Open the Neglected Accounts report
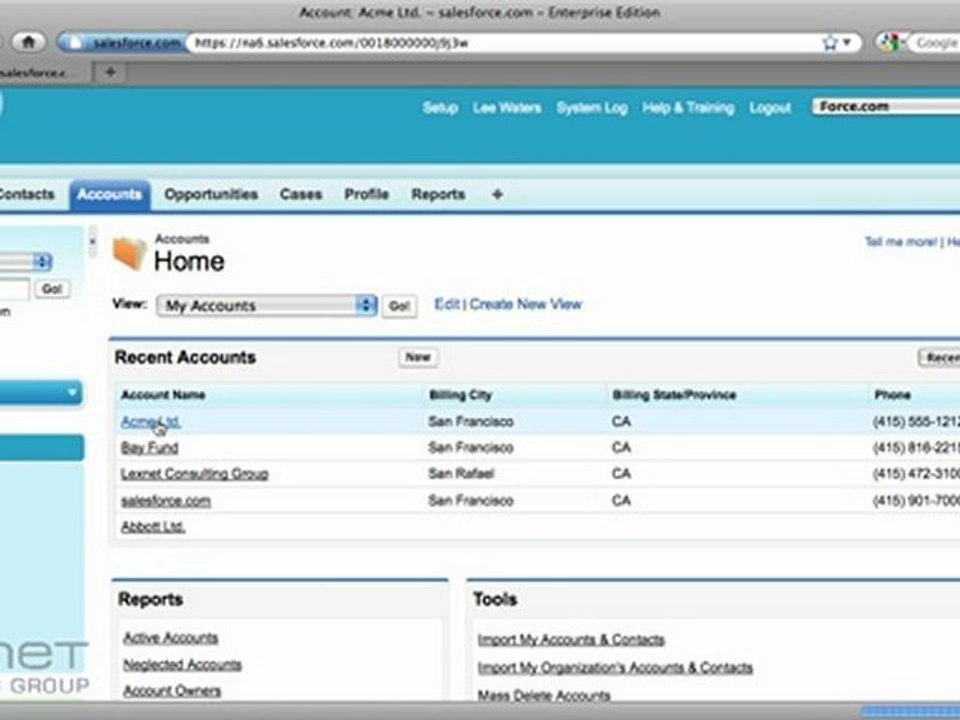The width and height of the screenshot is (960, 720). (x=182, y=665)
